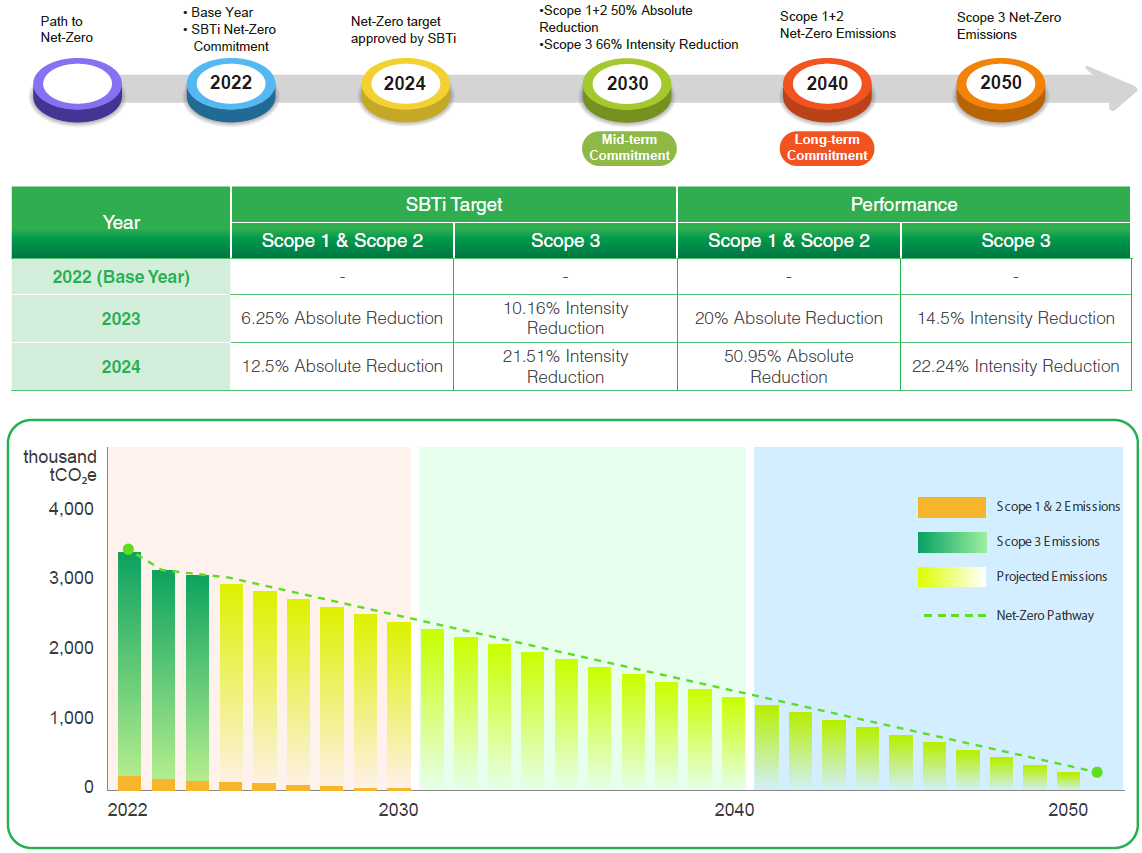Viewport: 1142px width, 853px height.
Task: Click the orange Scope 1 & 2 Emissions swatch
Action: (951, 507)
